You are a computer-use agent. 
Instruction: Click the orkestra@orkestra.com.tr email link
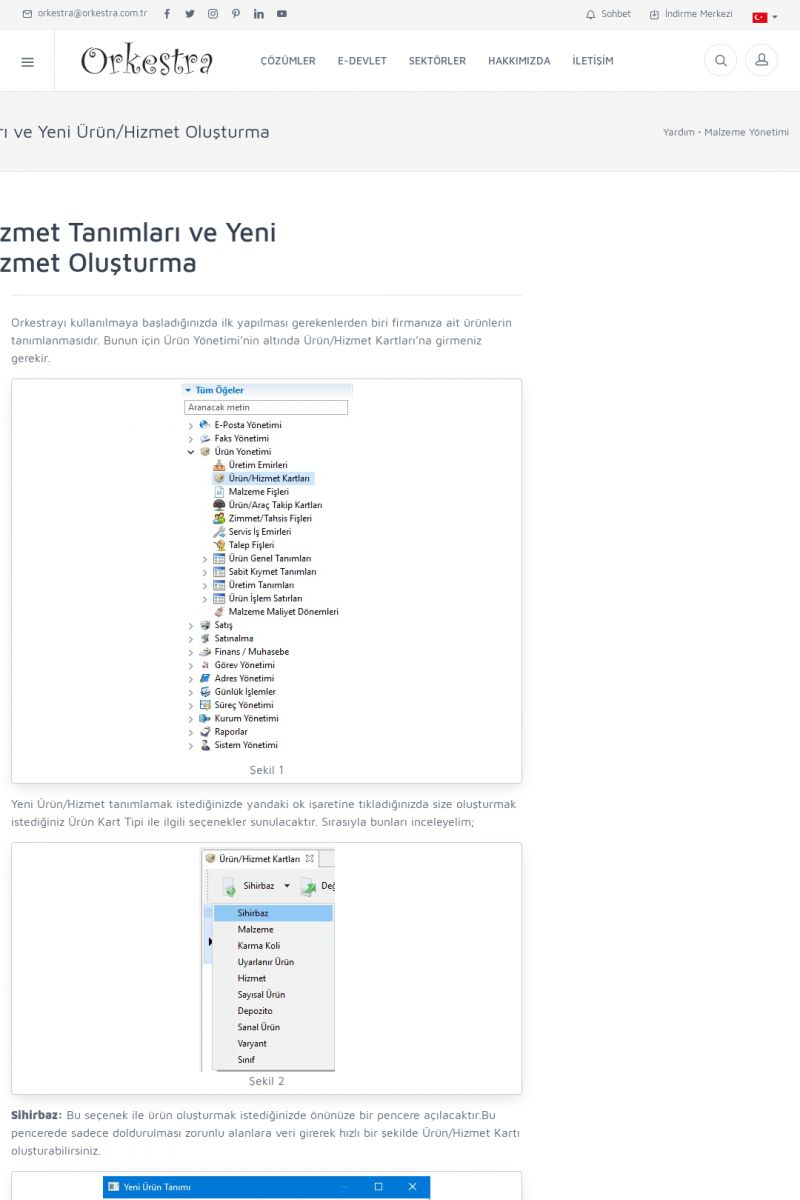pyautogui.click(x=85, y=14)
